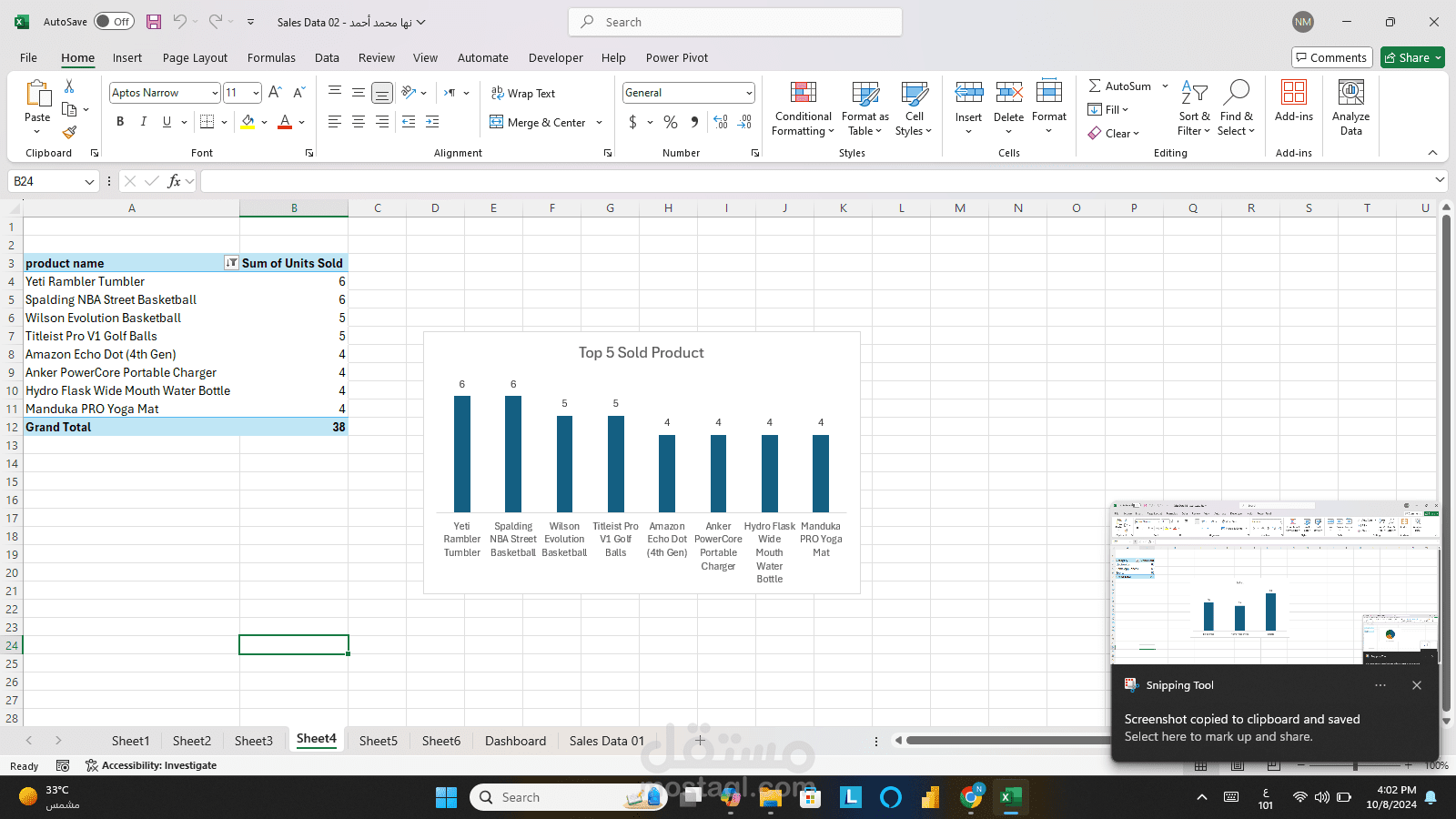Screen dimensions: 1456x819
Task: Click the Comments button
Action: coord(1331,57)
